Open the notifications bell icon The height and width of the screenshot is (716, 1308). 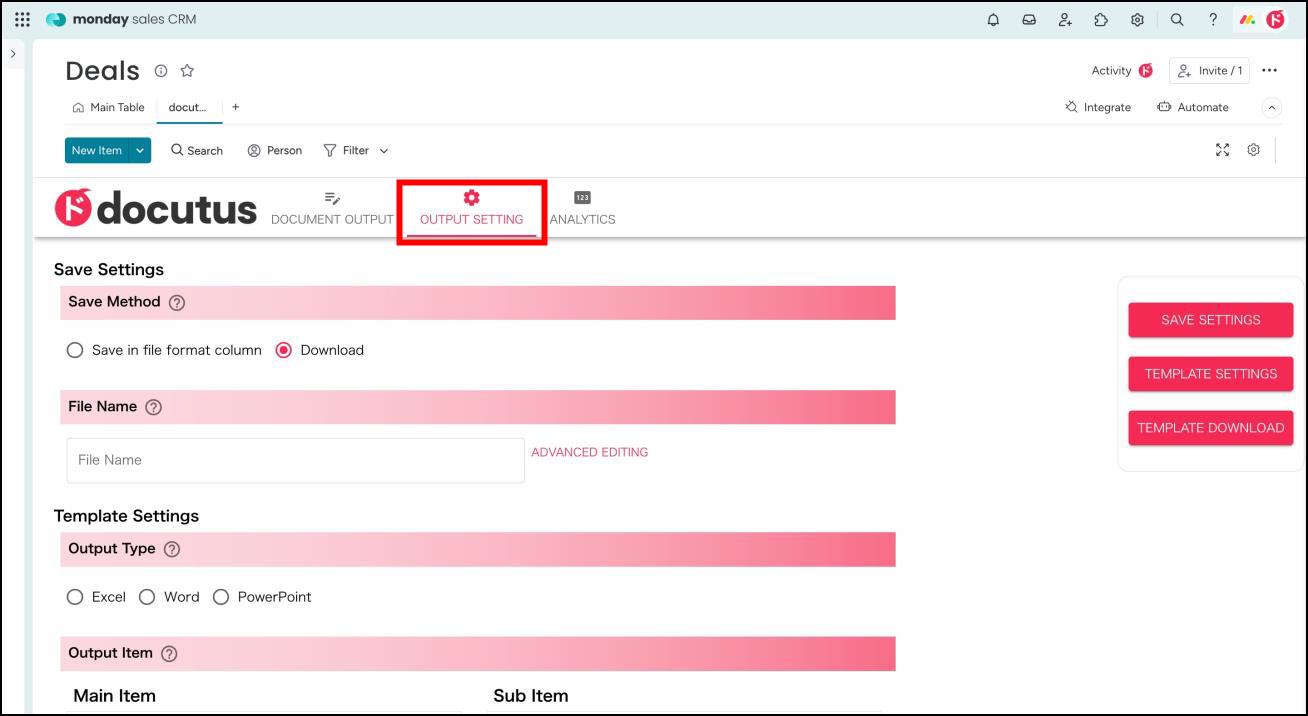(993, 19)
